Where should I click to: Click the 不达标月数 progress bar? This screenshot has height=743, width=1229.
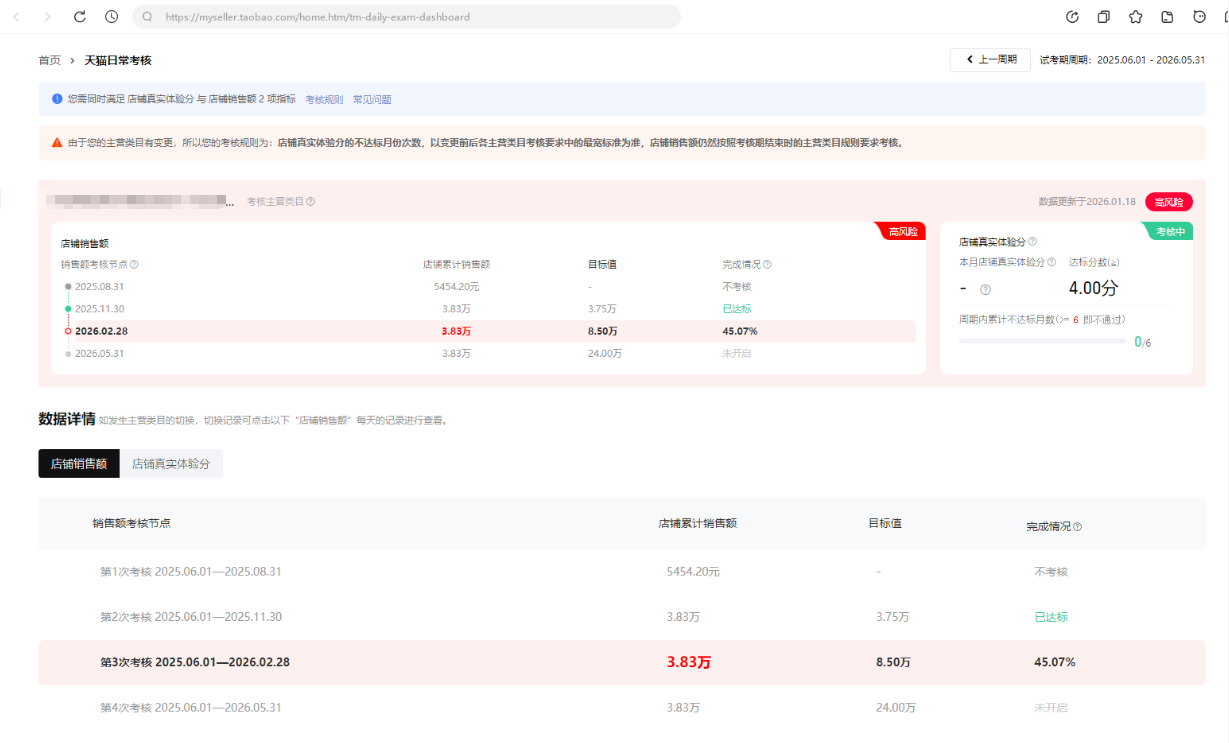[x=1042, y=342]
